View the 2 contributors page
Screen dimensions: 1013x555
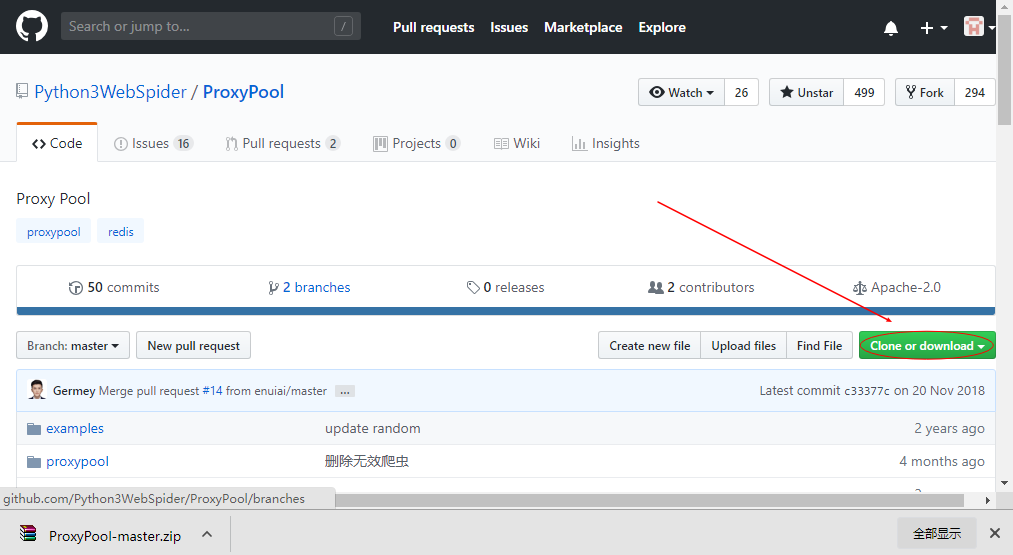coord(701,288)
